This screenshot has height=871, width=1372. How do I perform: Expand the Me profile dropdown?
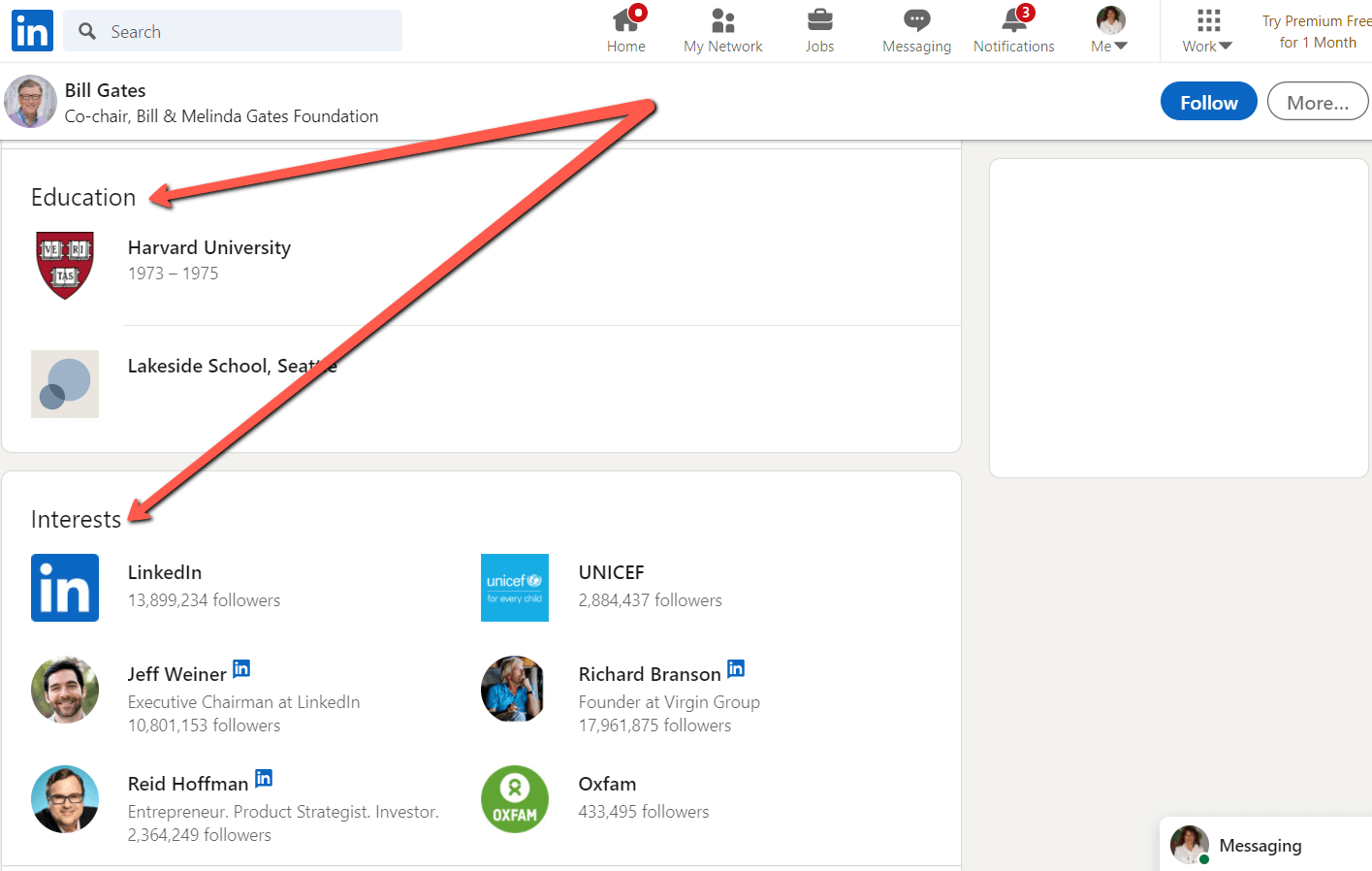click(1109, 30)
